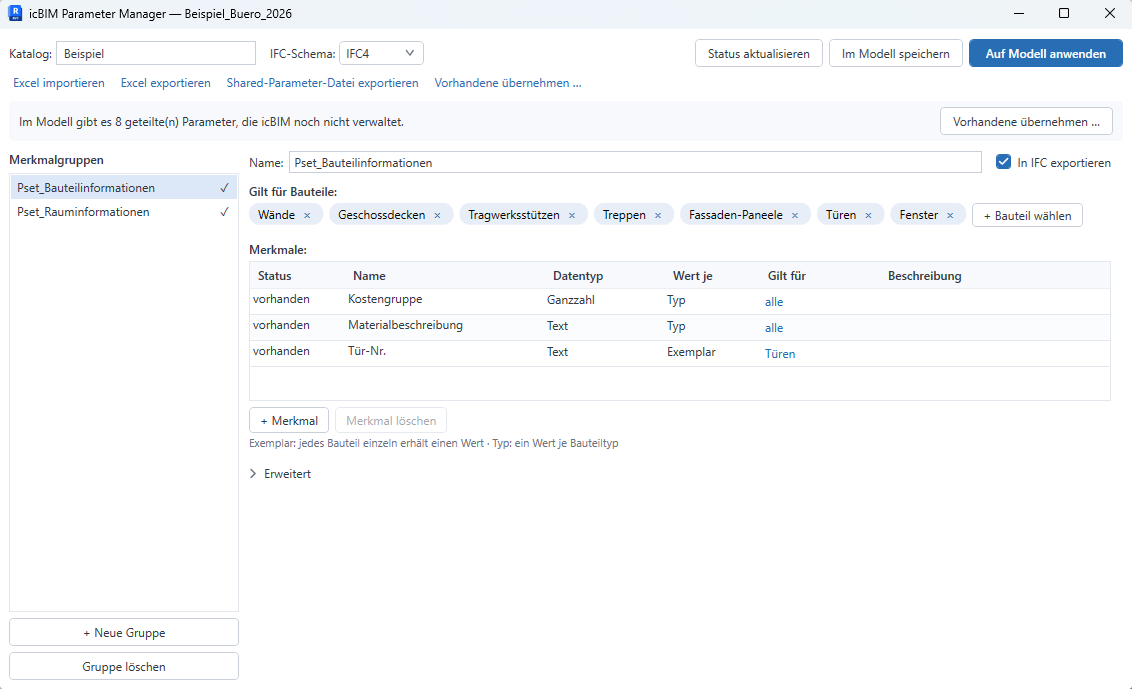The width and height of the screenshot is (1132, 689).
Task: Click Auf Modell anwenden button
Action: point(1045,53)
